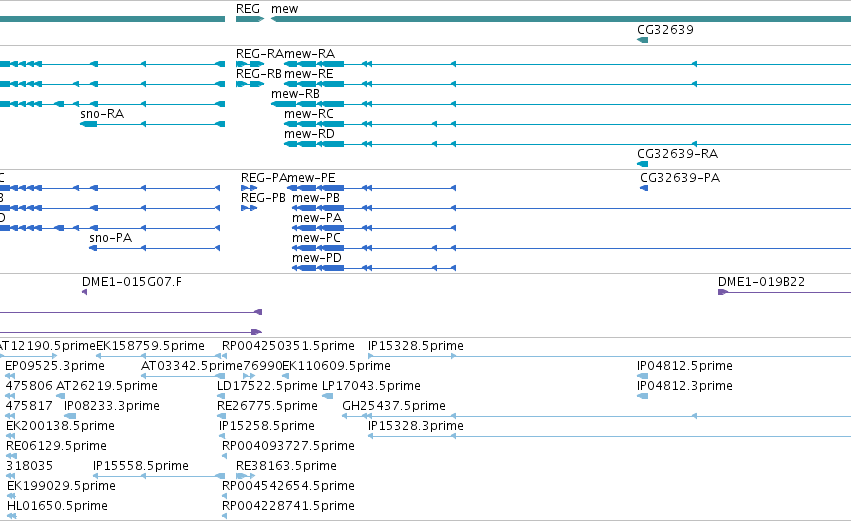This screenshot has width=851, height=521.
Task: Select EST IP08233.3prime label
Action: coord(112,406)
